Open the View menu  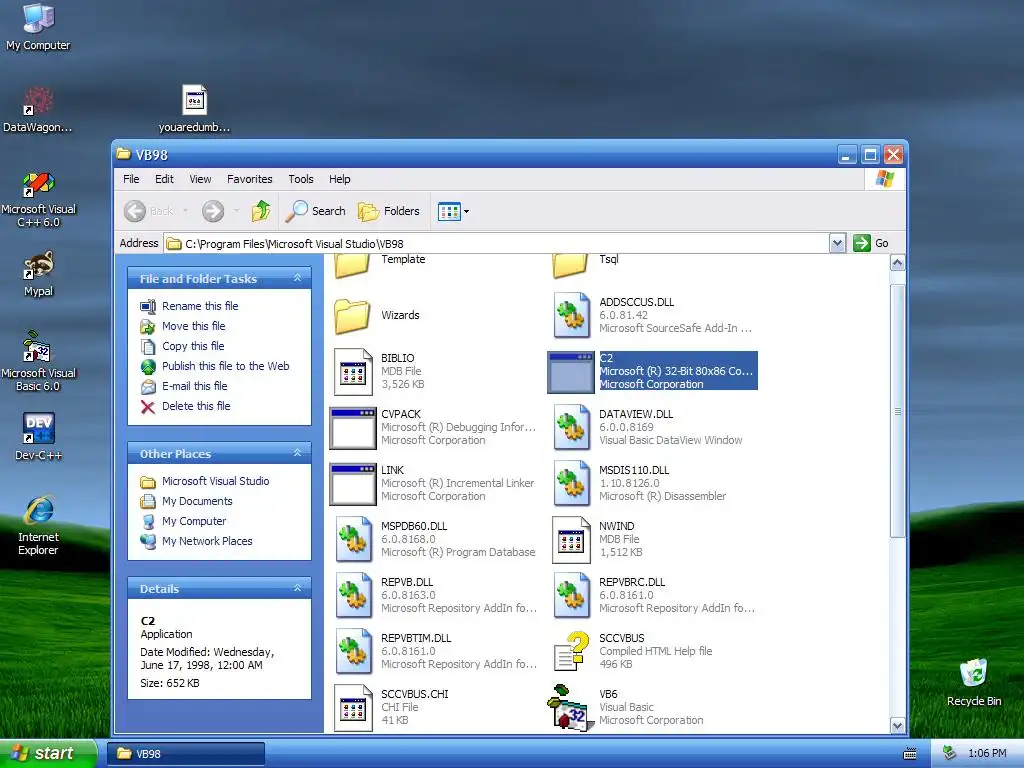click(200, 179)
